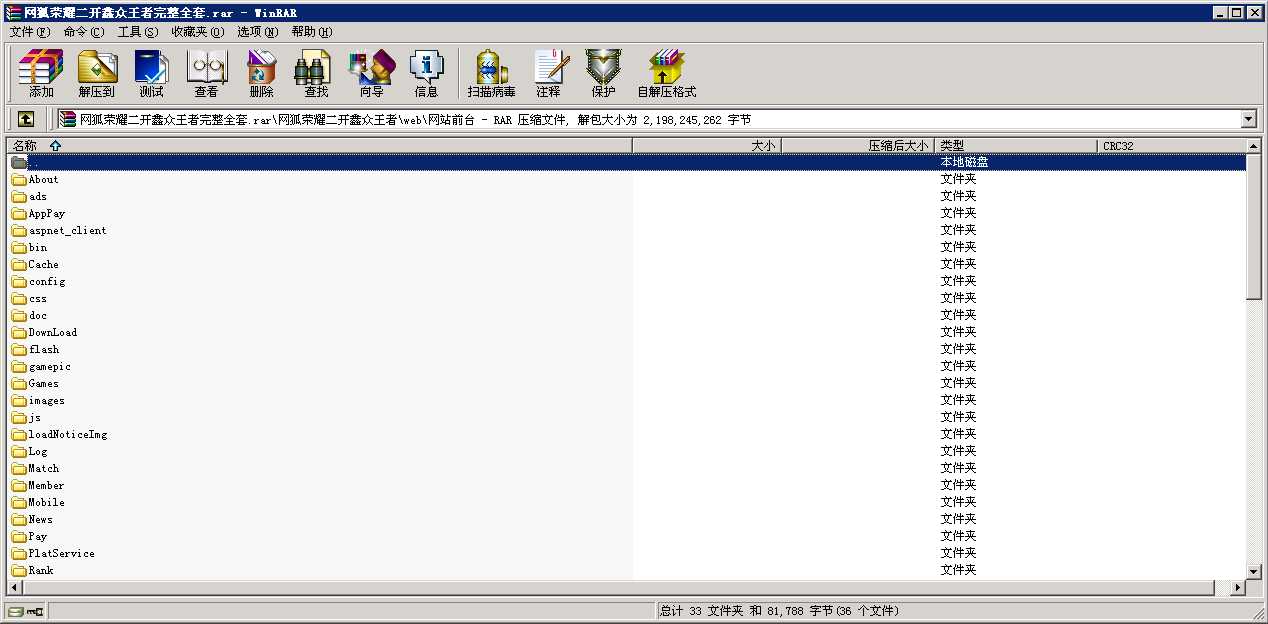This screenshot has height=624, width=1268.
Task: Select the Match folder row
Action: click(626, 469)
